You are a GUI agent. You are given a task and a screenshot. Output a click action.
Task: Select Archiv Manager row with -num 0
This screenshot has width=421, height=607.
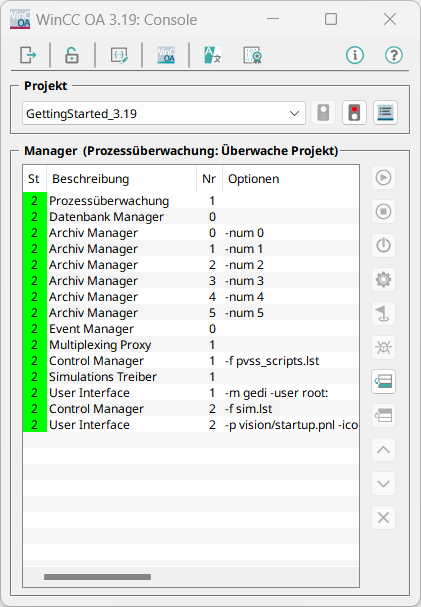pos(191,233)
